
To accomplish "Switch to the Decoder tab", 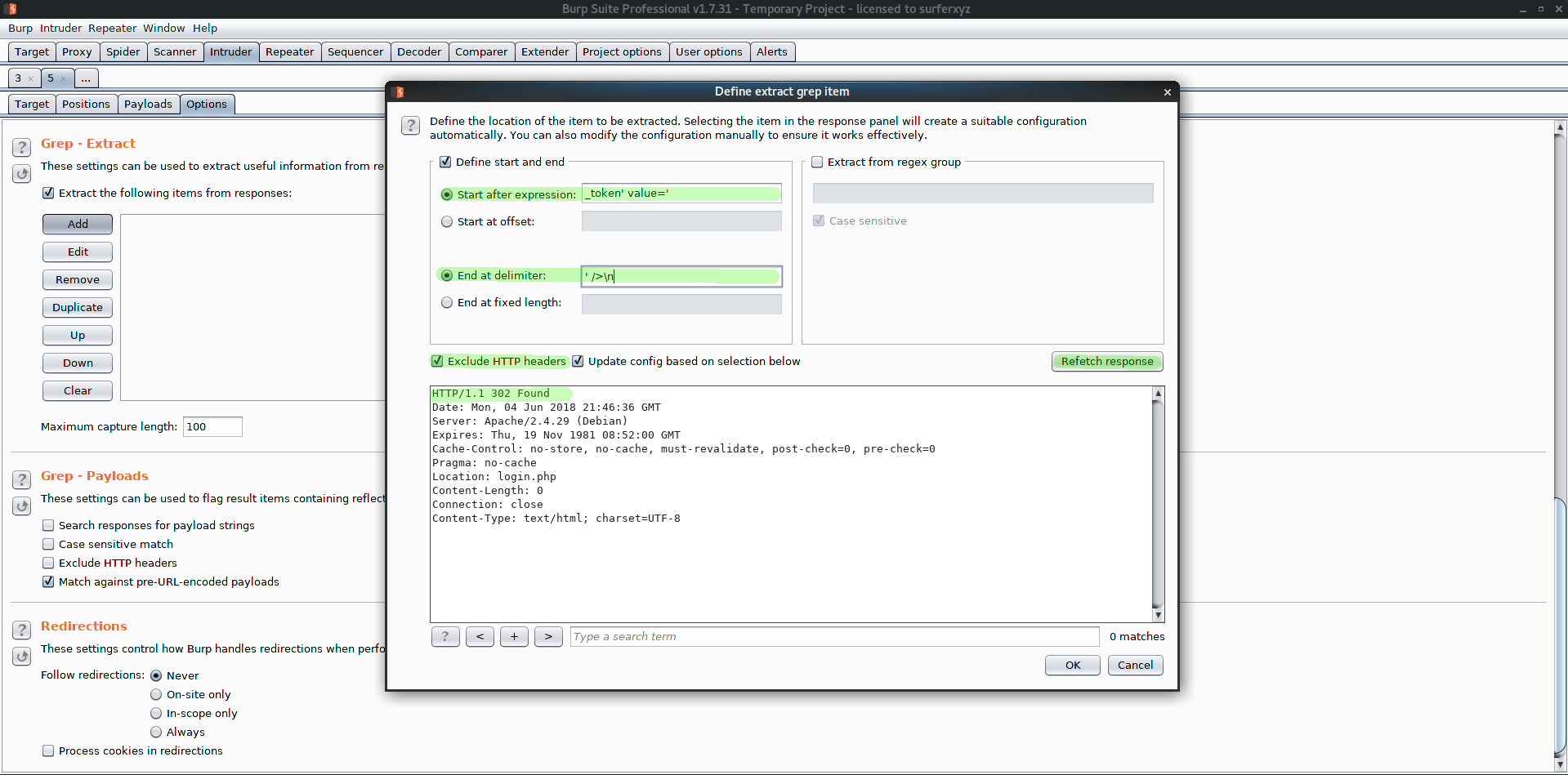I will pyautogui.click(x=419, y=51).
